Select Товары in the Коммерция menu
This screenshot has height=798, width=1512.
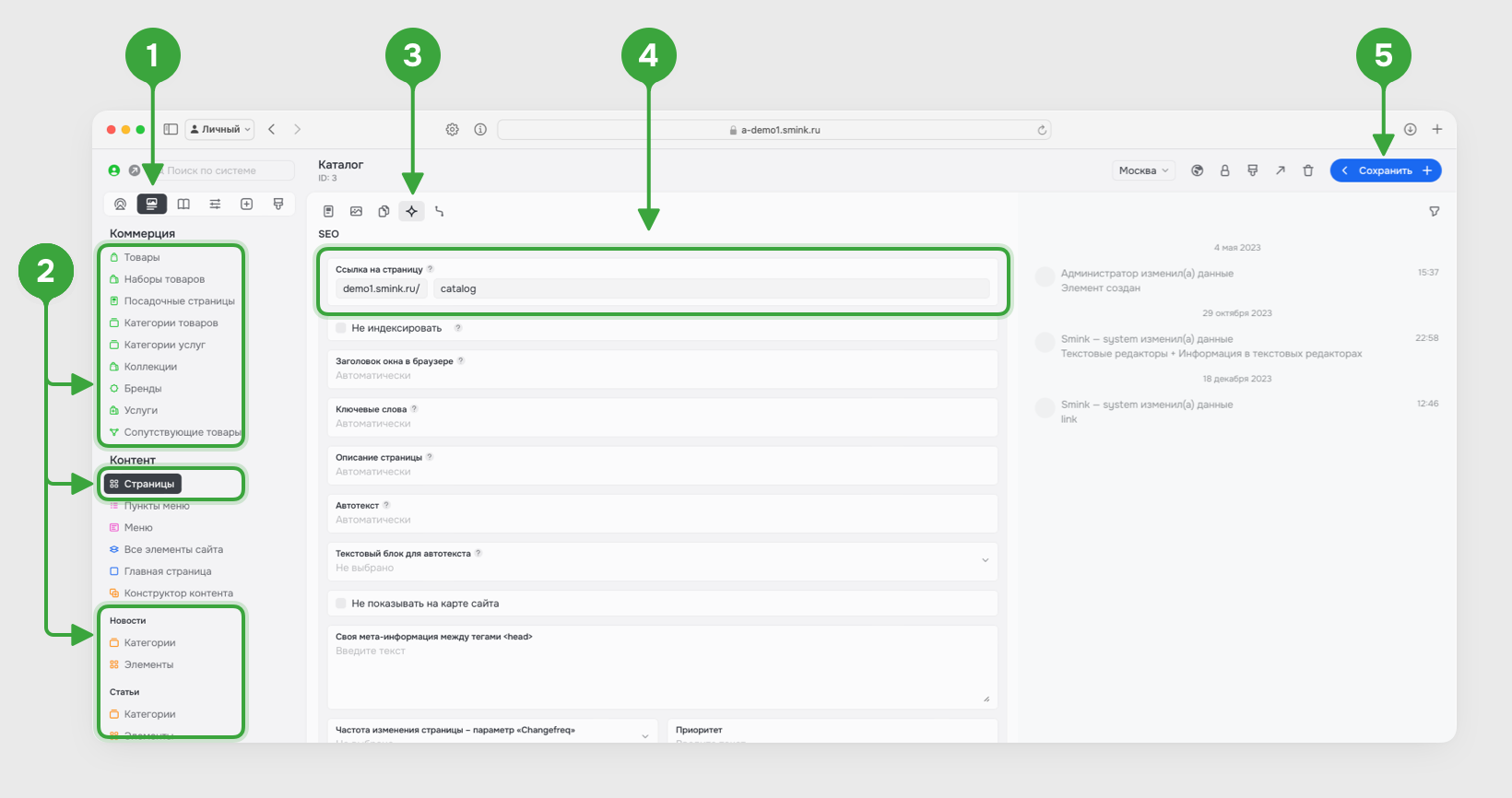142,257
